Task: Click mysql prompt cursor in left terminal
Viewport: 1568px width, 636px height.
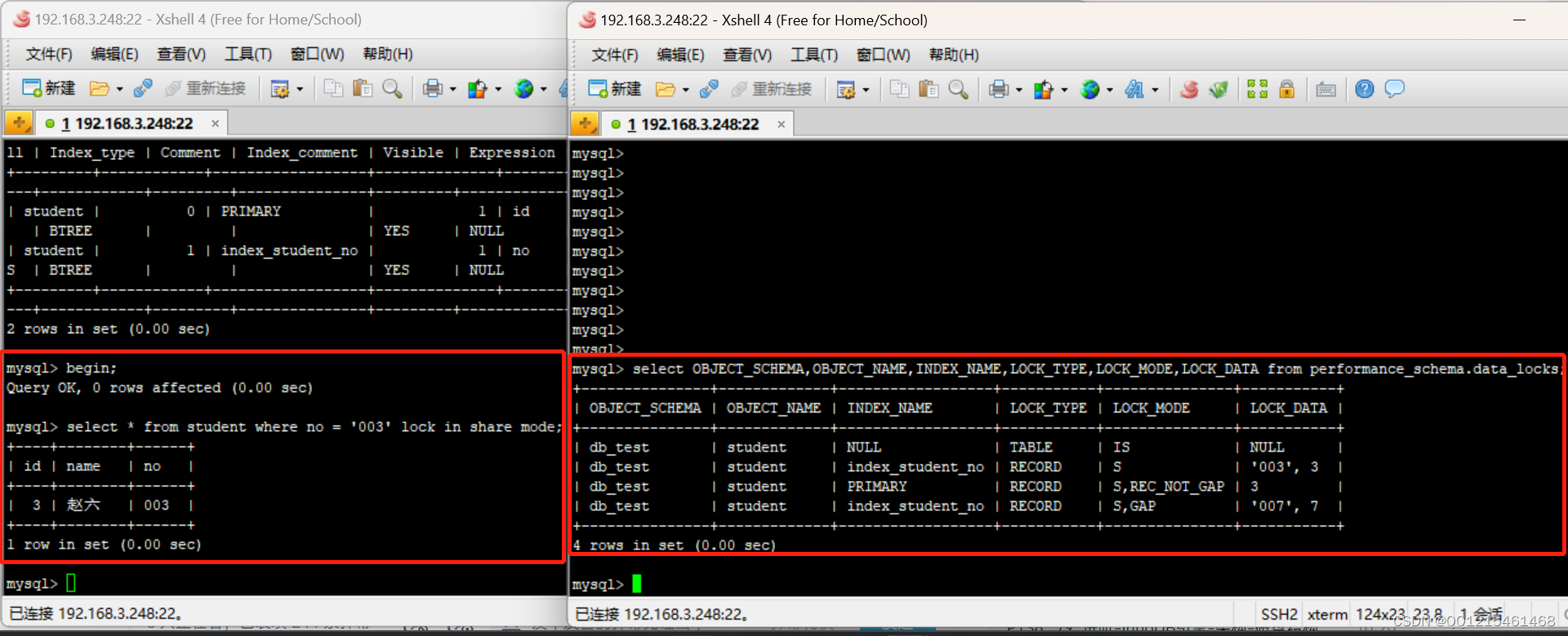Action: click(71, 583)
